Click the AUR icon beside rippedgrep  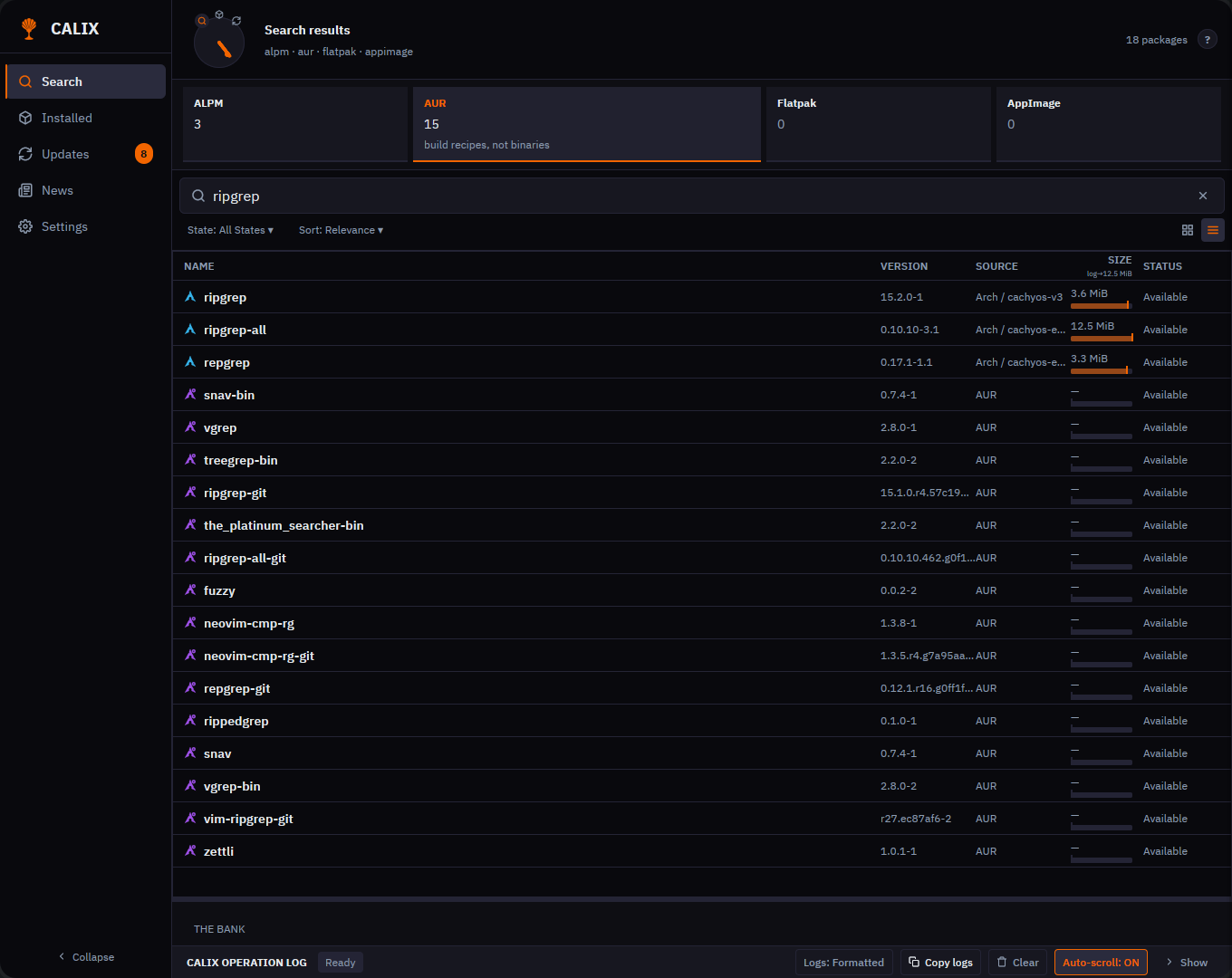pyautogui.click(x=190, y=721)
